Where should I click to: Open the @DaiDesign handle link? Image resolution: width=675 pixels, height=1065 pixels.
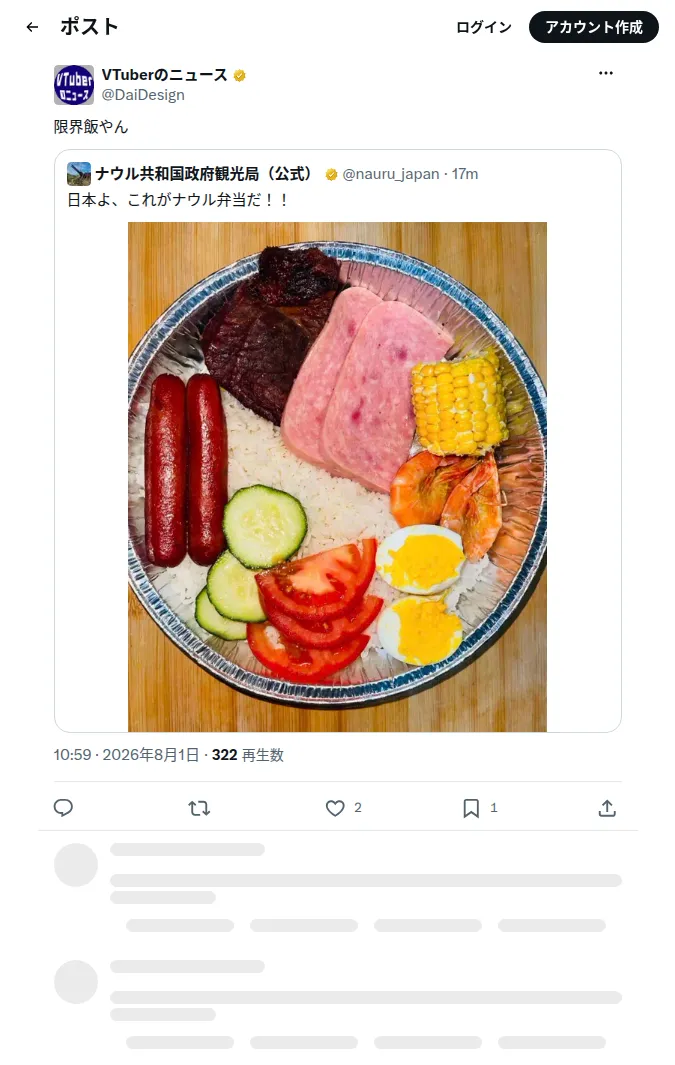point(143,95)
